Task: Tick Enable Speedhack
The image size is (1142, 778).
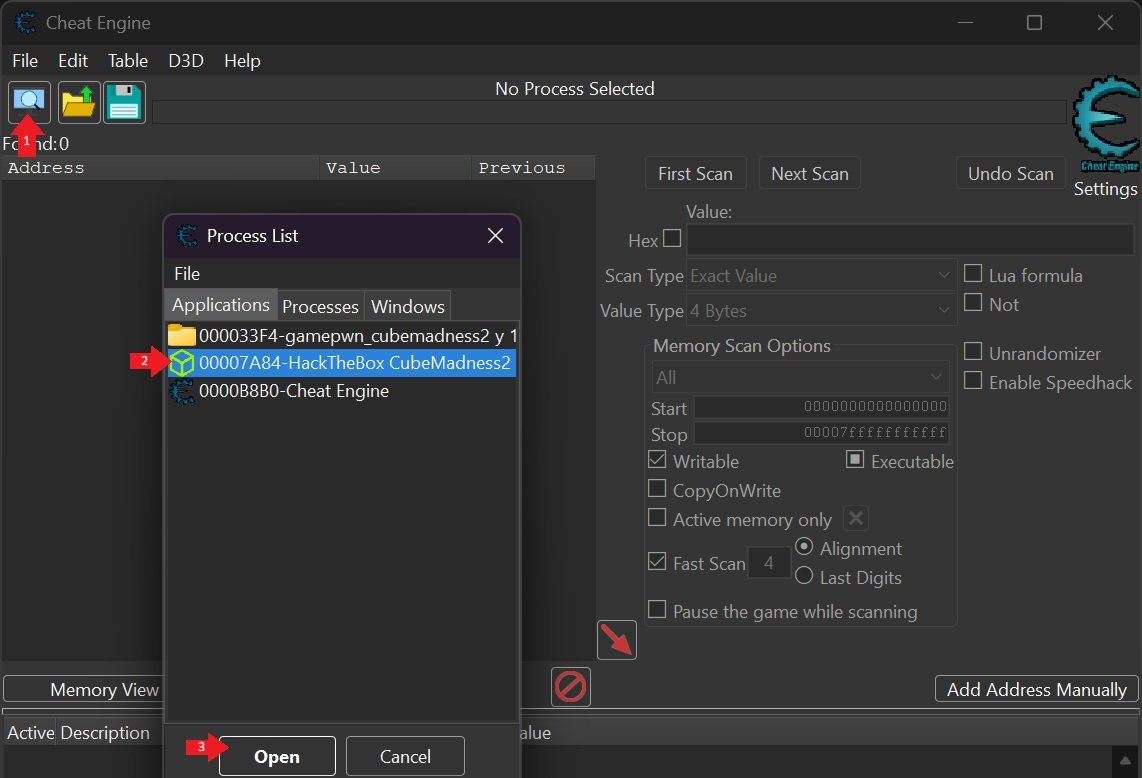Action: point(973,380)
